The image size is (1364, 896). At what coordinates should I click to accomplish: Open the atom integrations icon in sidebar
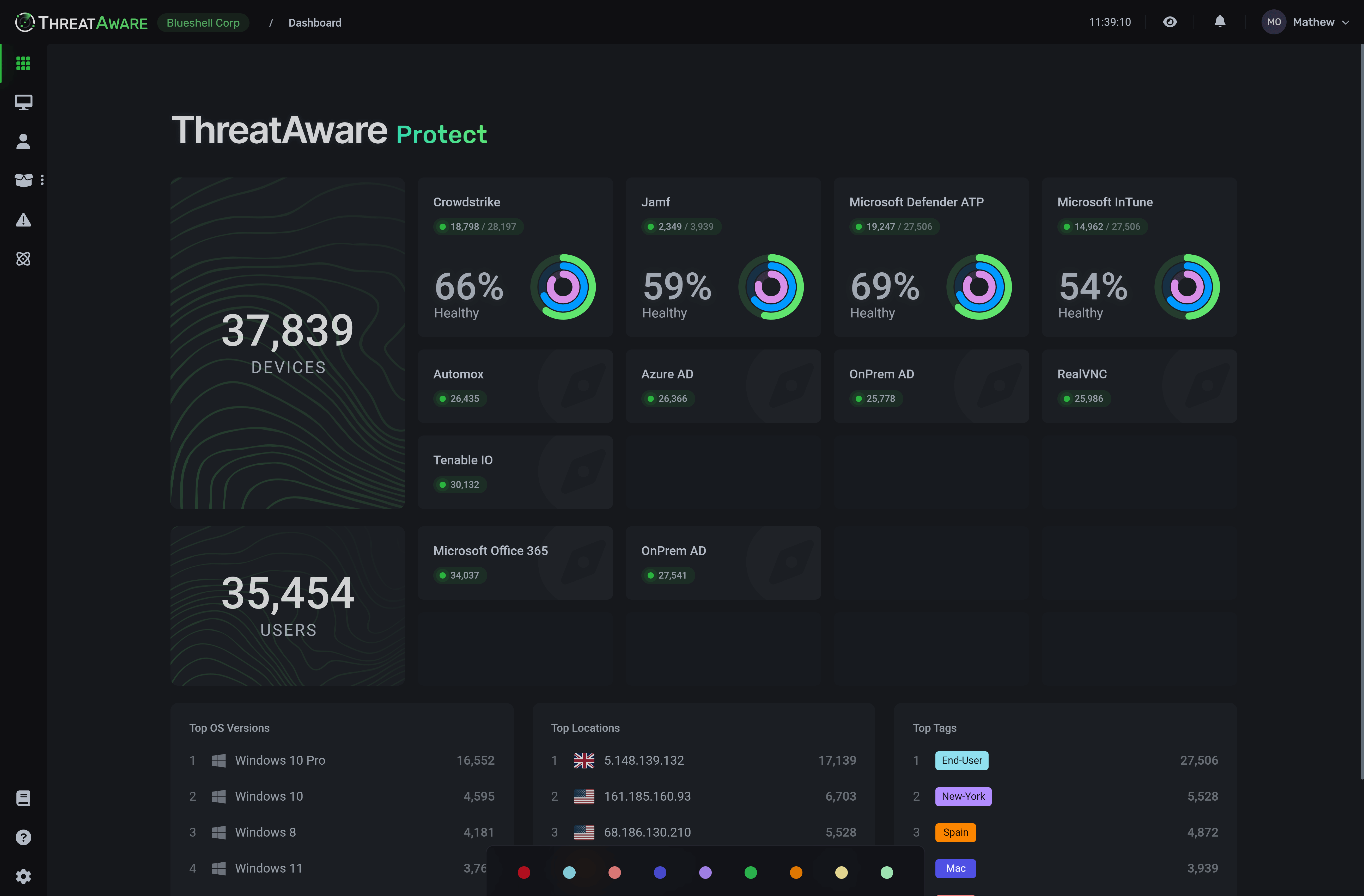(x=23, y=259)
